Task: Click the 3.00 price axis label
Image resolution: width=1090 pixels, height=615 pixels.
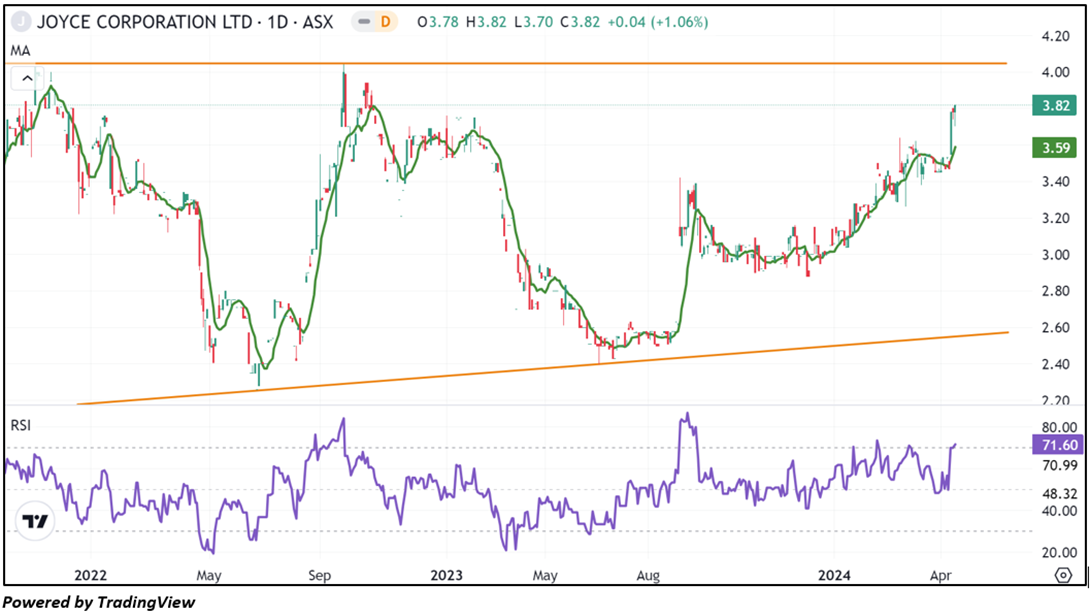Action: 1055,255
